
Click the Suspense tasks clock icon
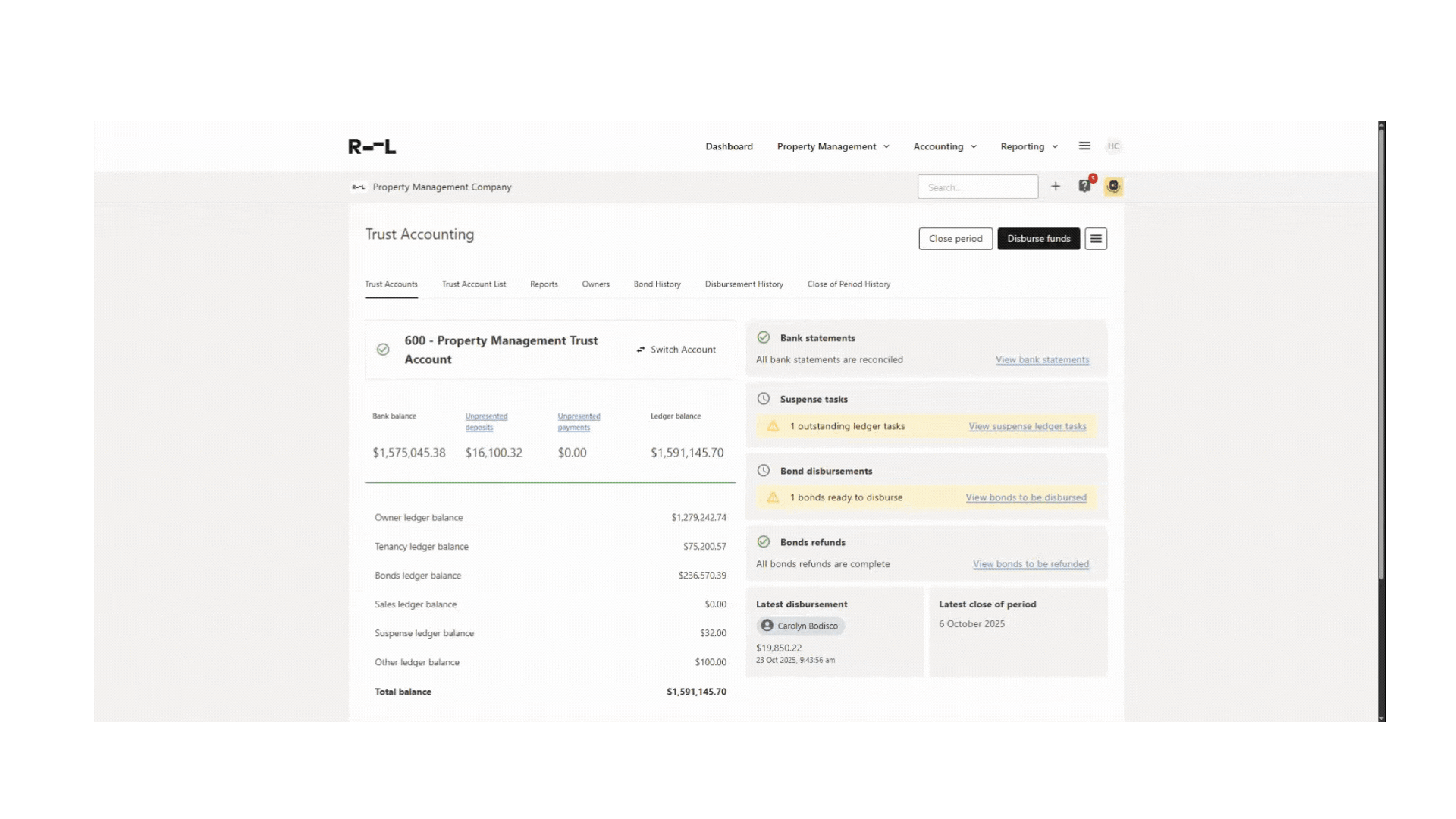tap(764, 399)
